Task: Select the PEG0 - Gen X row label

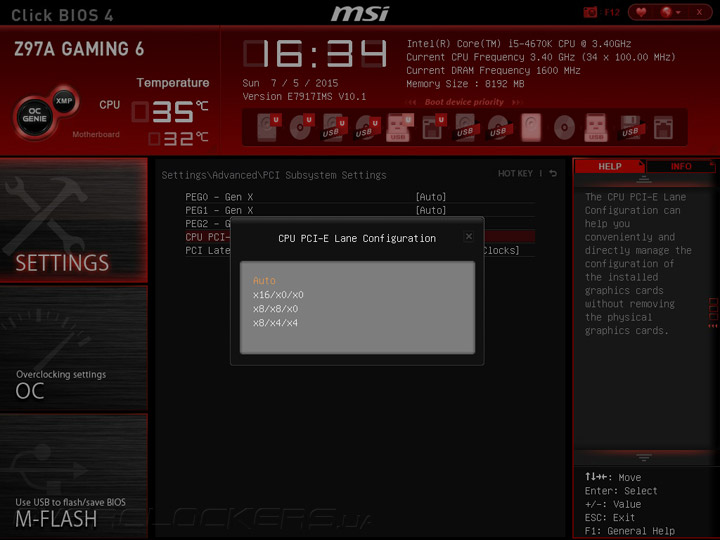Action: pyautogui.click(x=219, y=197)
